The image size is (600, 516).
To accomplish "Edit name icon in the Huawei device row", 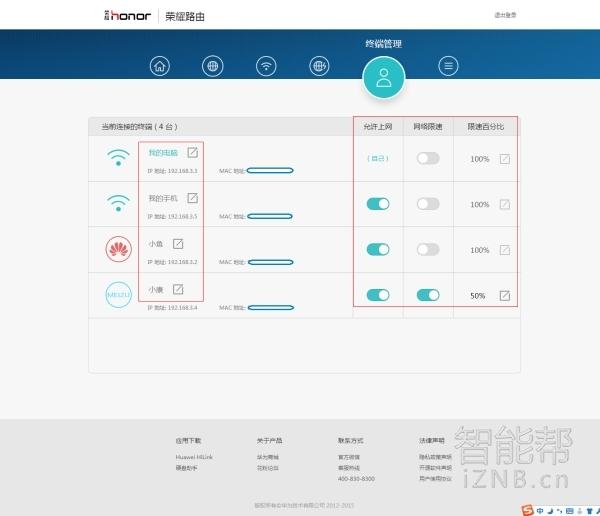I will pyautogui.click(x=178, y=243).
